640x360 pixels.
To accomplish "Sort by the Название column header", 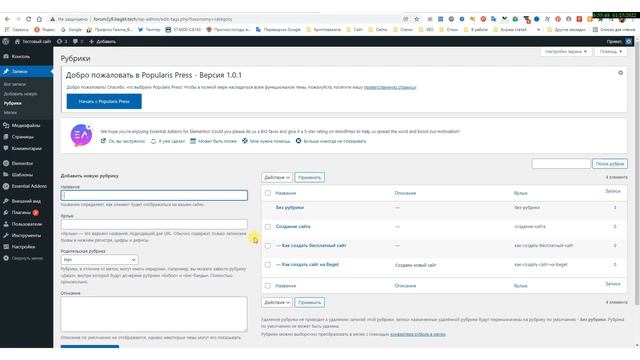I will 285,193.
